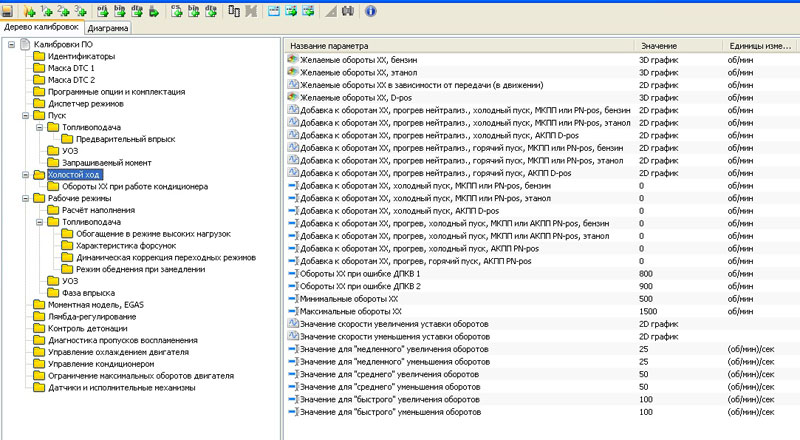Open search with the binoculars icon

point(349,13)
